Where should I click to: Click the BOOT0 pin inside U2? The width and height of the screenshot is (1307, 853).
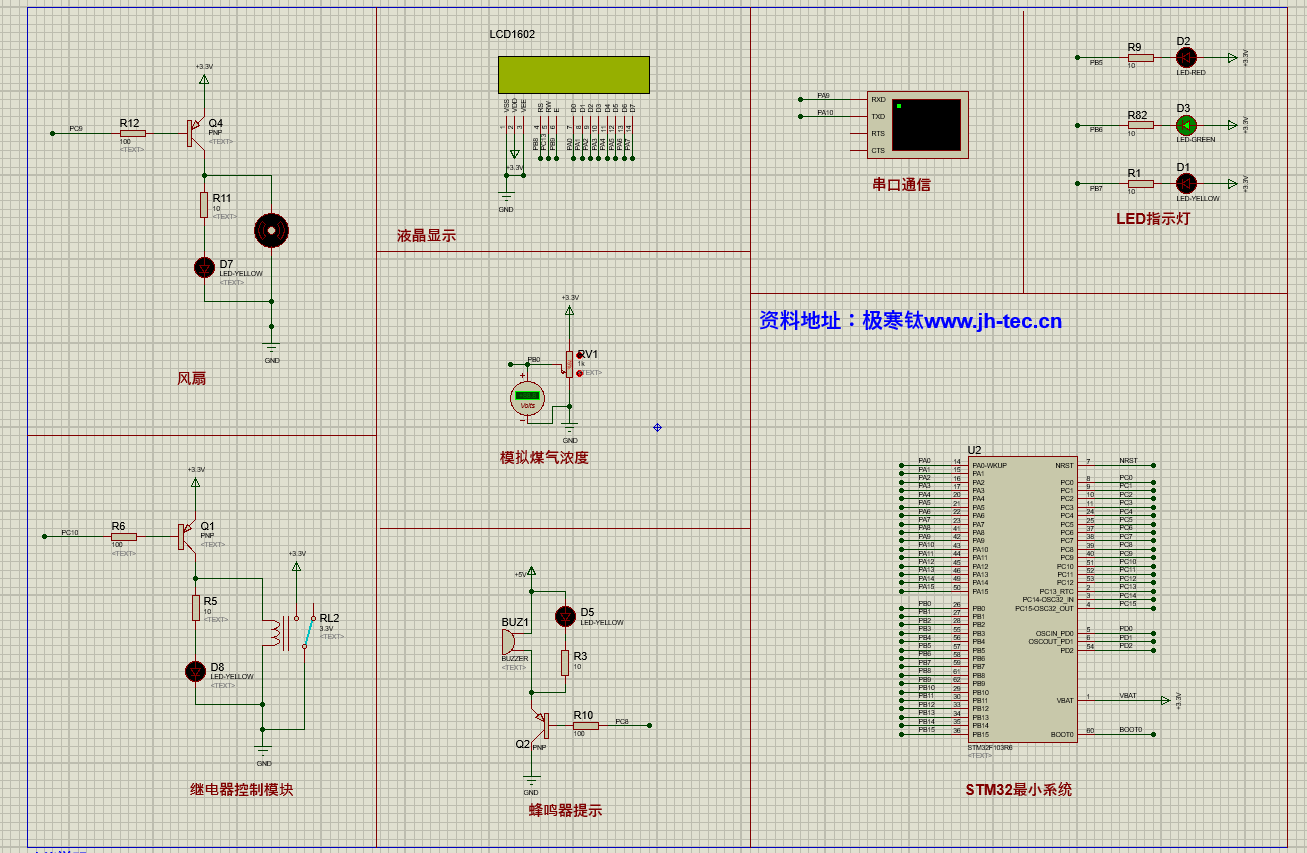coord(1062,734)
